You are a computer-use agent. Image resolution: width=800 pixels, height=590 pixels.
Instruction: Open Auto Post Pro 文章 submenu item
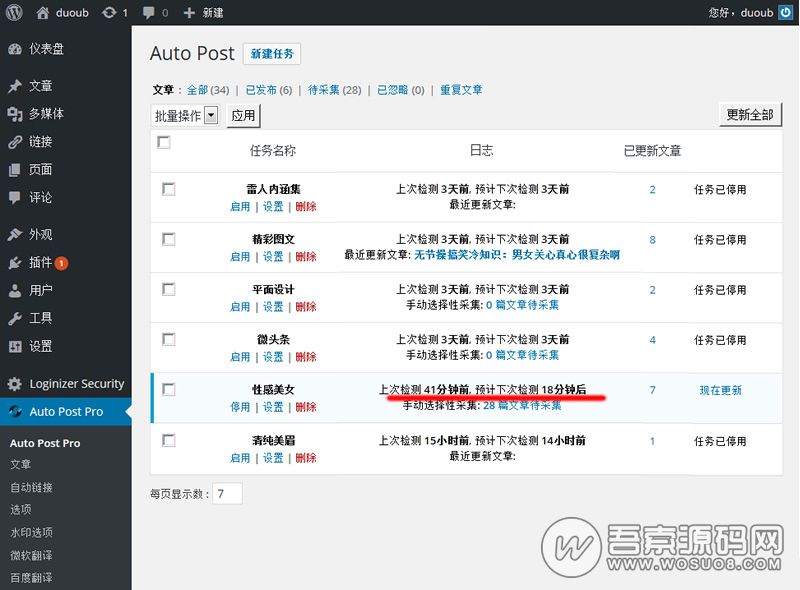pos(20,464)
